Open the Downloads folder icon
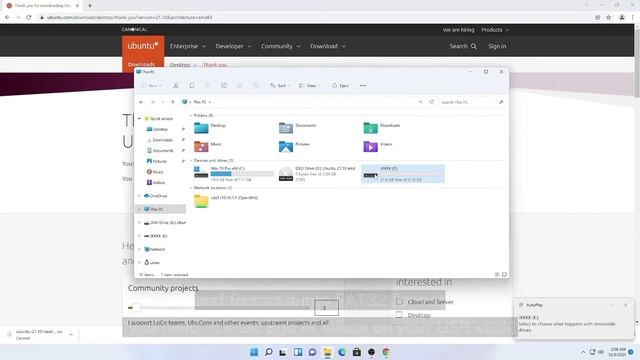 [371, 128]
